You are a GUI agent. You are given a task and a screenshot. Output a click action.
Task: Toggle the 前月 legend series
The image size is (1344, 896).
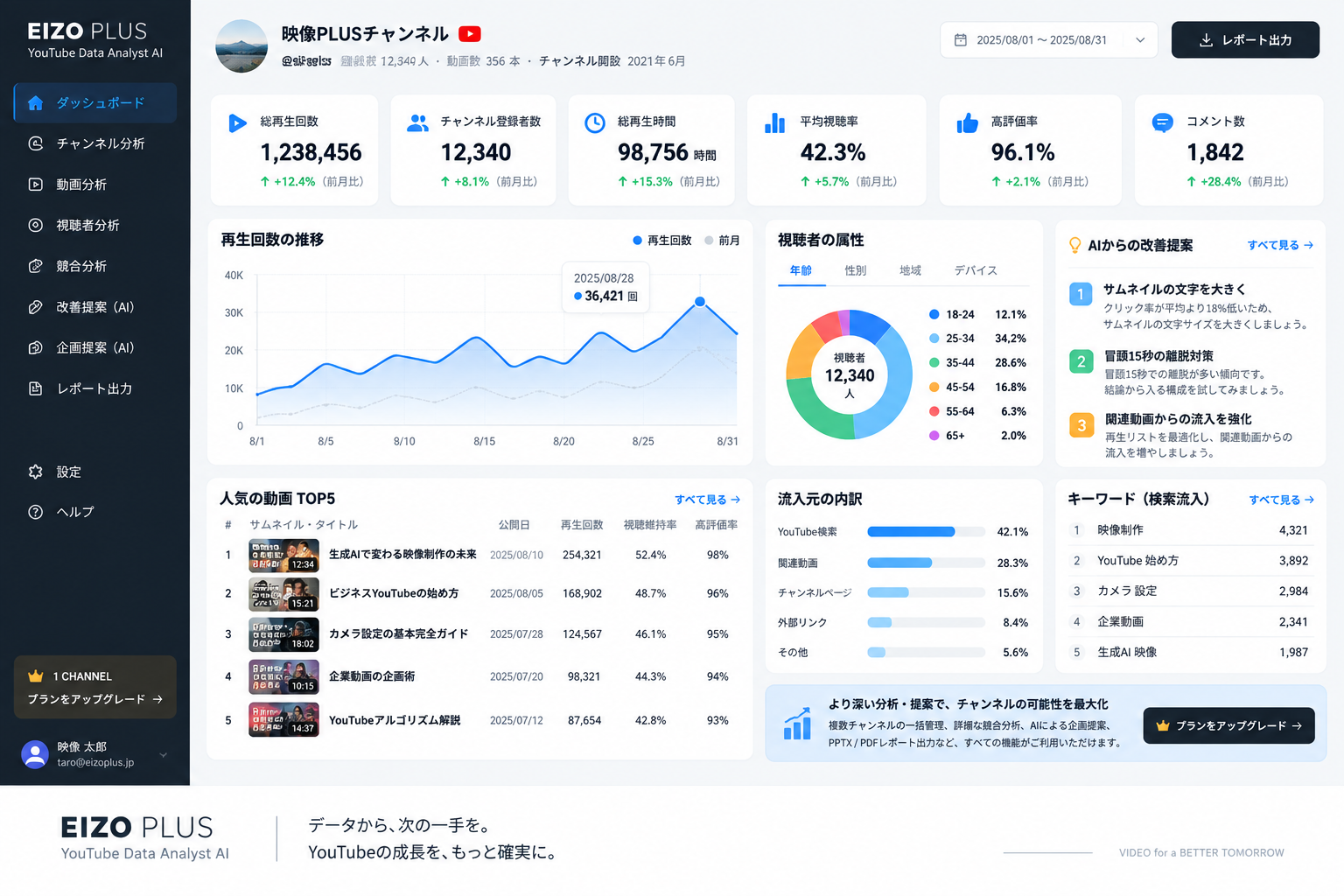(x=723, y=241)
